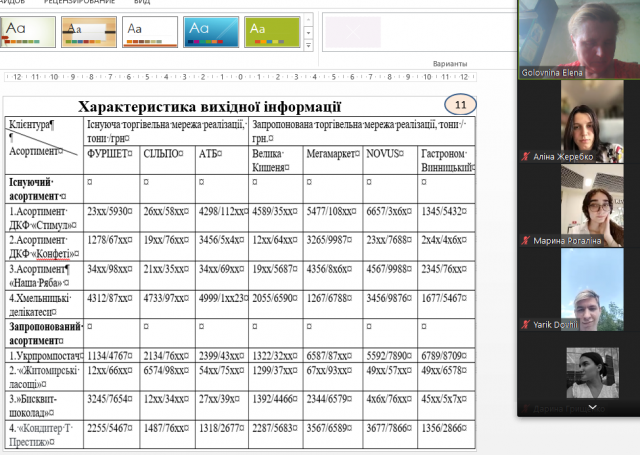Click title Характеристика вихідної інформації
This screenshot has width=640, height=455.
coord(209,107)
